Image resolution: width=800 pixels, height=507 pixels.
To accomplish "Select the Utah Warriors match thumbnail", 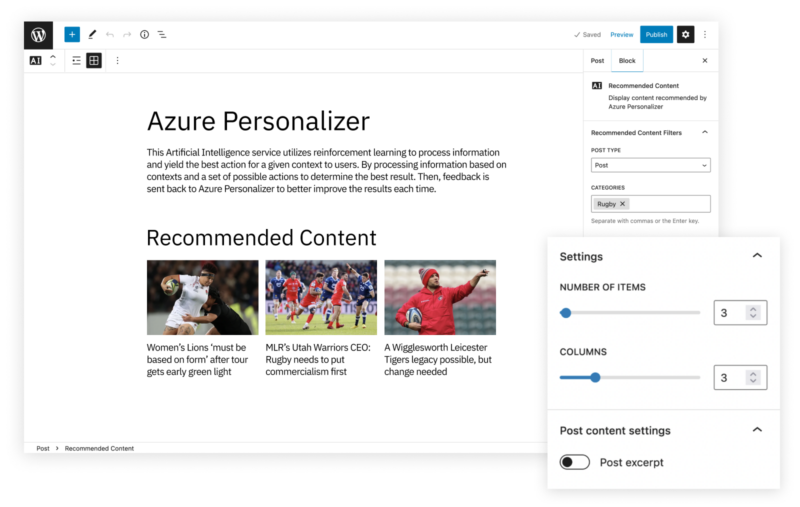I will click(x=321, y=297).
